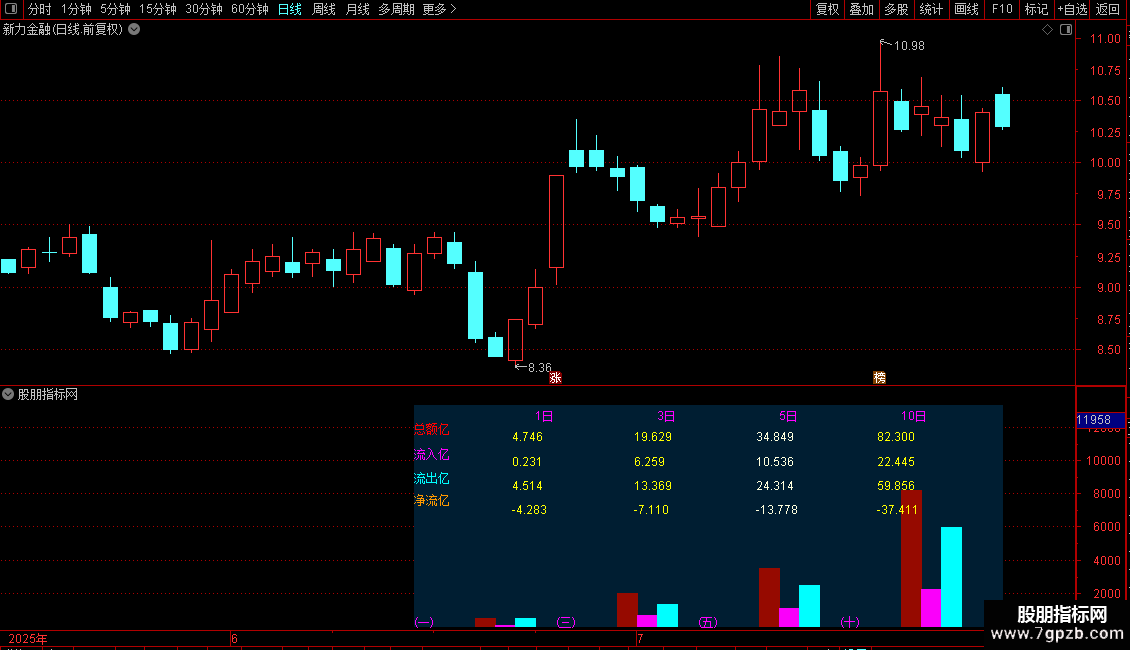Open F10 company info
This screenshot has width=1130, height=650.
click(x=1002, y=9)
